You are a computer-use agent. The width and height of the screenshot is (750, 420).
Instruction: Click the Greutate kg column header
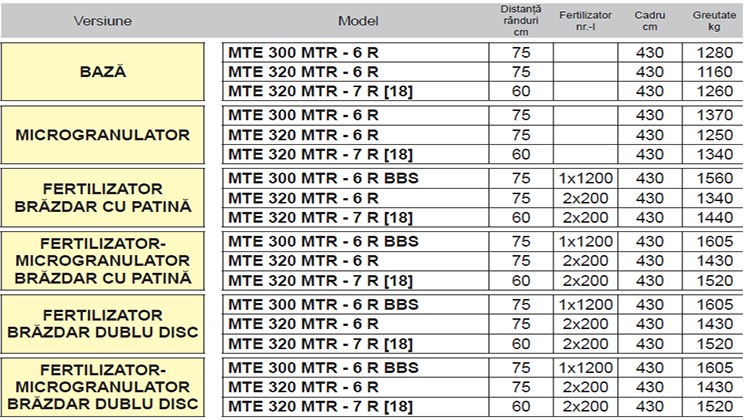point(714,20)
